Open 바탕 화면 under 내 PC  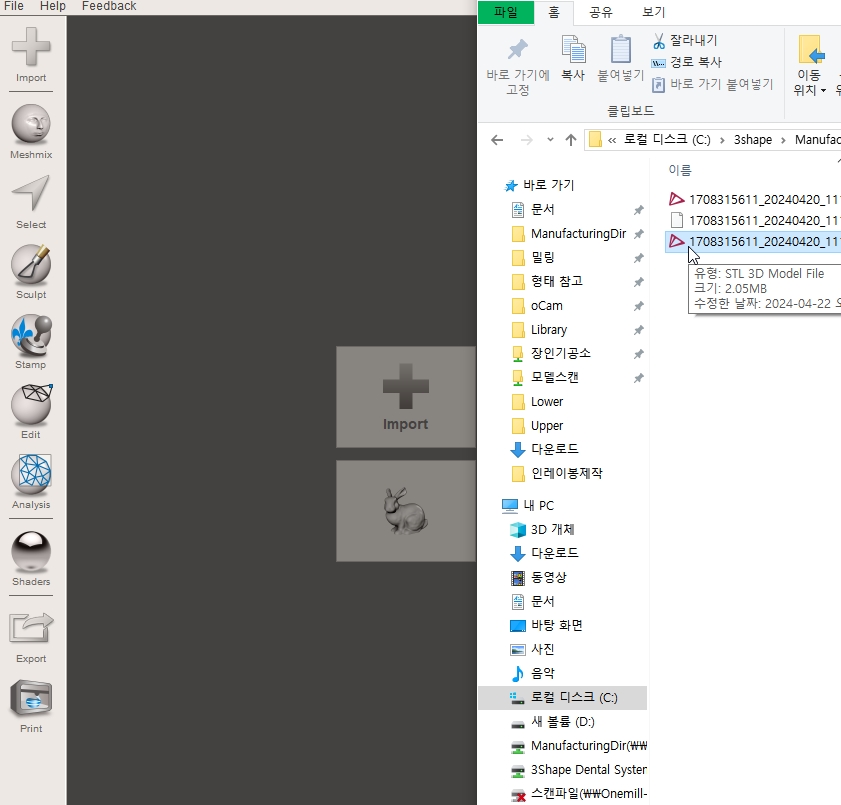(546, 626)
